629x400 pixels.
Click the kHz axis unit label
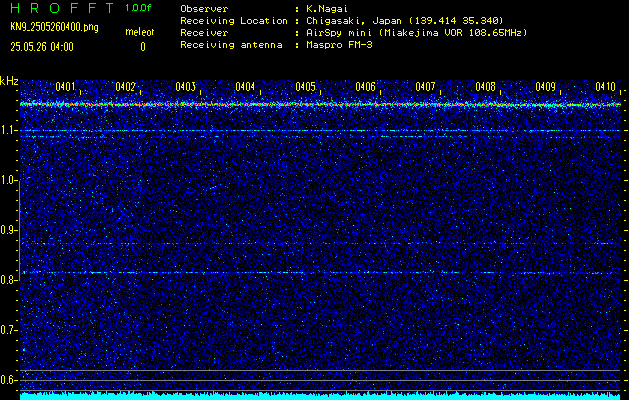click(x=9, y=81)
